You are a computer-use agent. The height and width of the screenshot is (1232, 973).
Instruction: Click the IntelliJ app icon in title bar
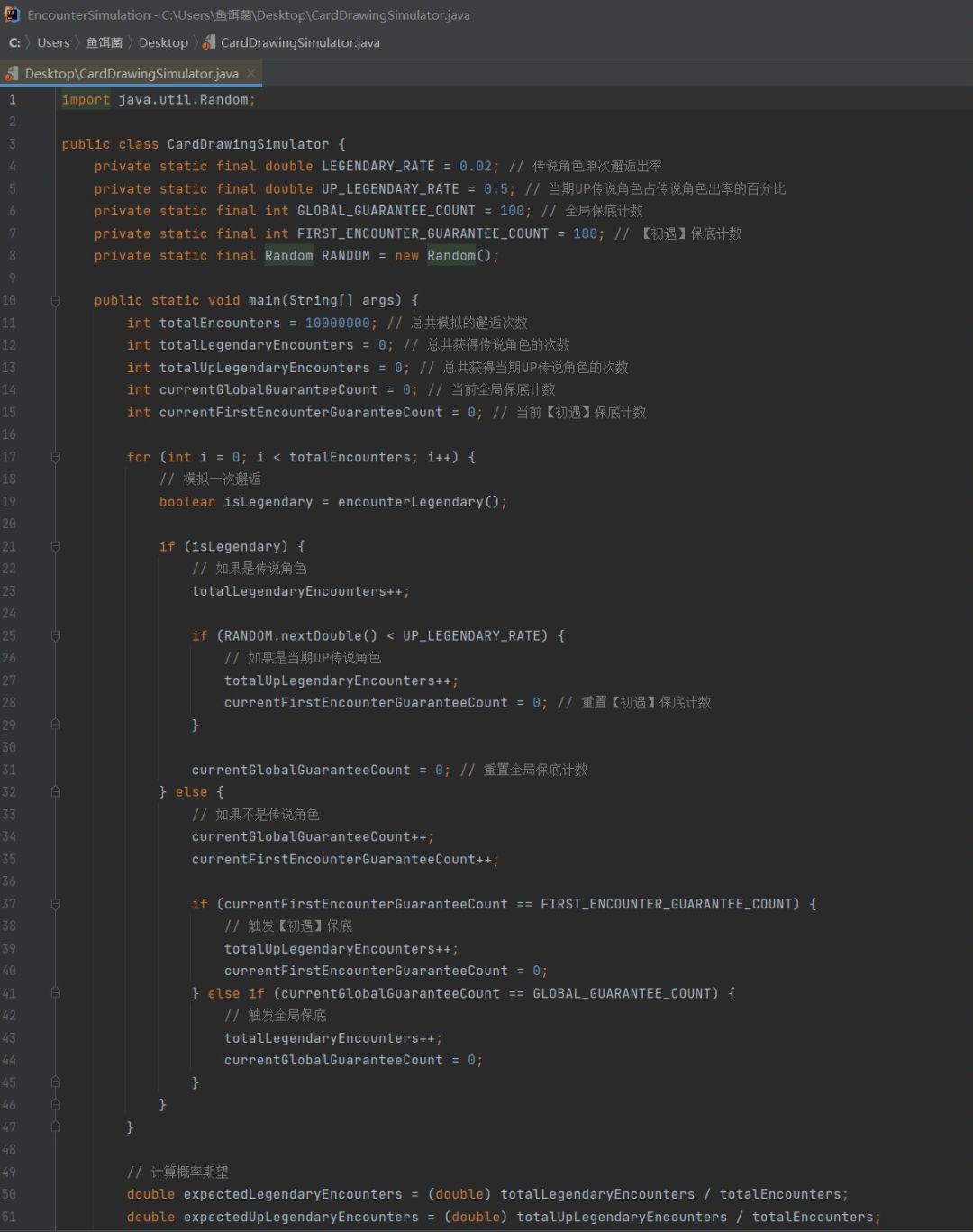13,14
